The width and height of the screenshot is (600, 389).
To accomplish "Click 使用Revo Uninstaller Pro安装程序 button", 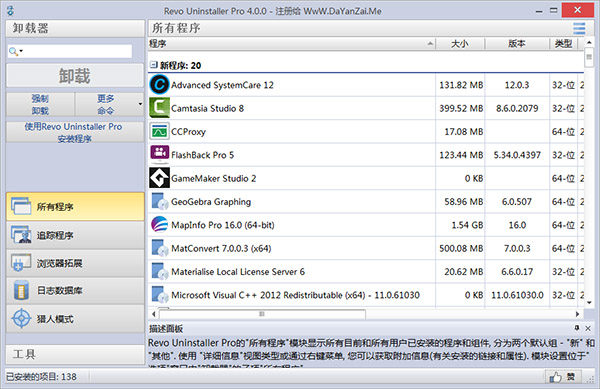I will (x=75, y=132).
